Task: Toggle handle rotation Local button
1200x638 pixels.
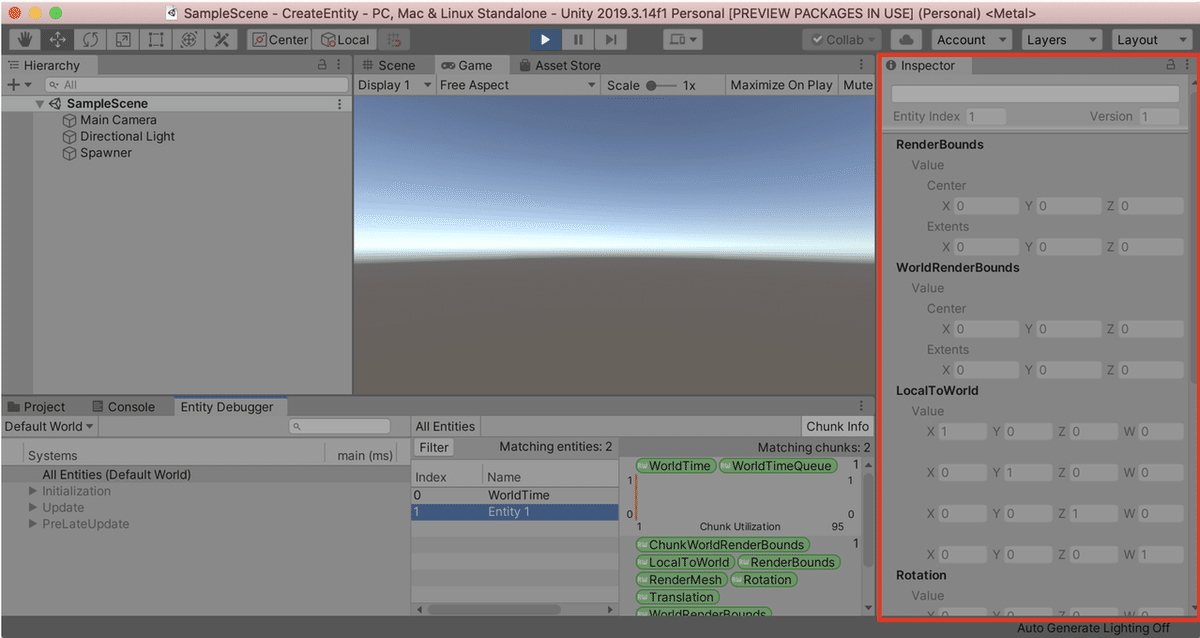Action: [345, 40]
